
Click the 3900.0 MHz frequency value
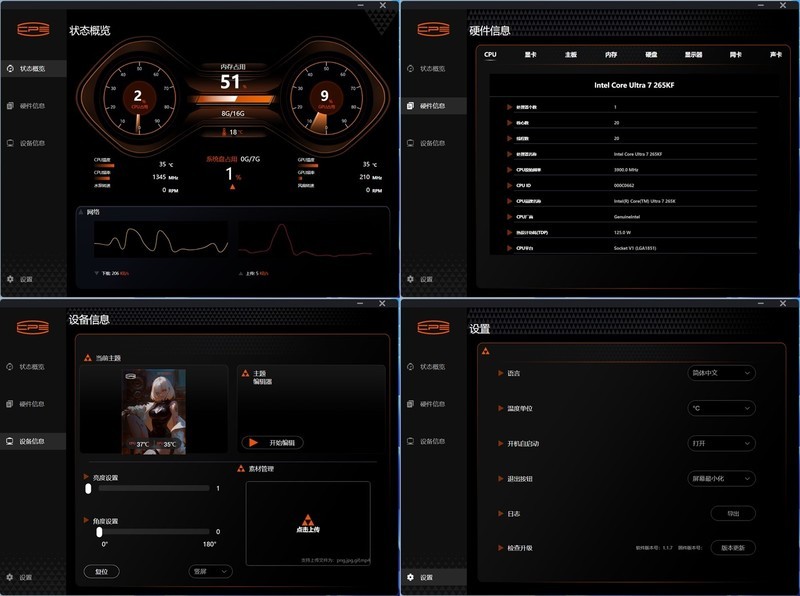[x=626, y=170]
